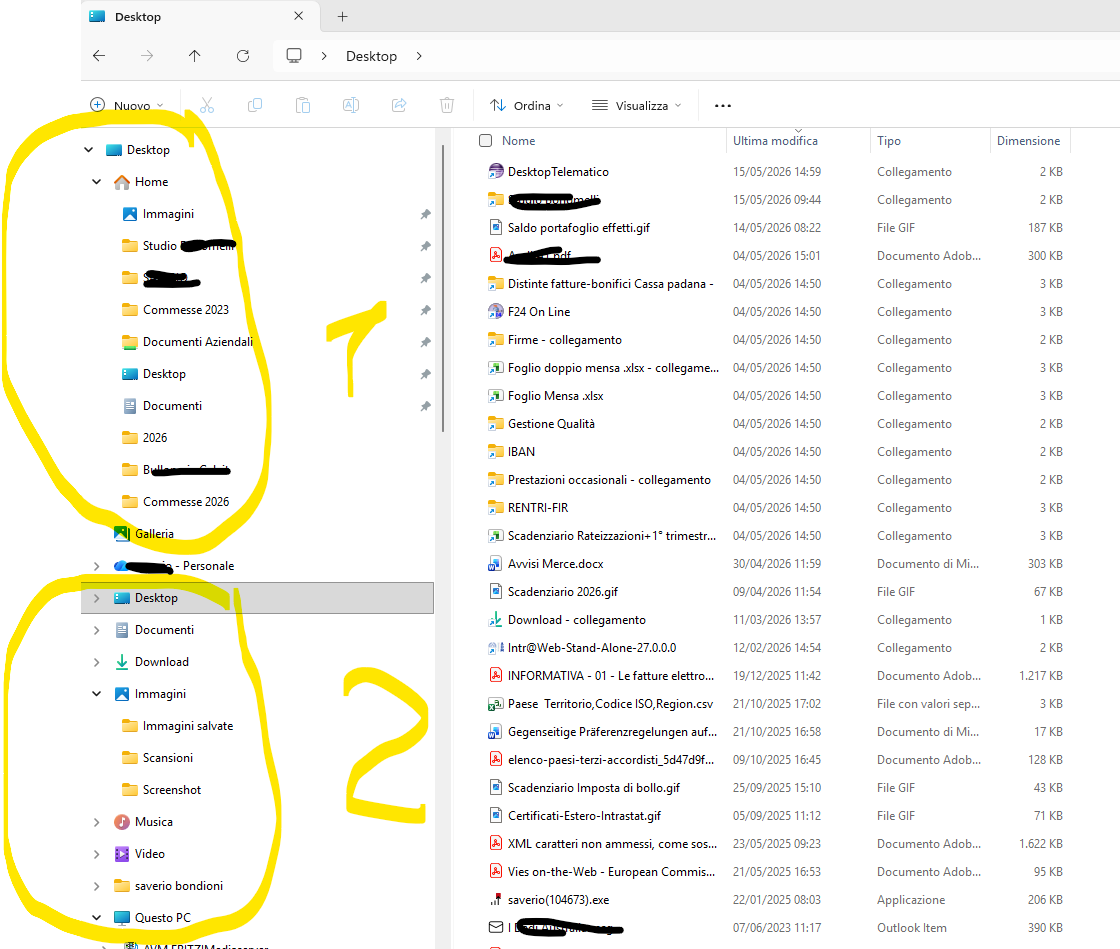
Task: Click the Paste clipboard icon
Action: pyautogui.click(x=303, y=106)
